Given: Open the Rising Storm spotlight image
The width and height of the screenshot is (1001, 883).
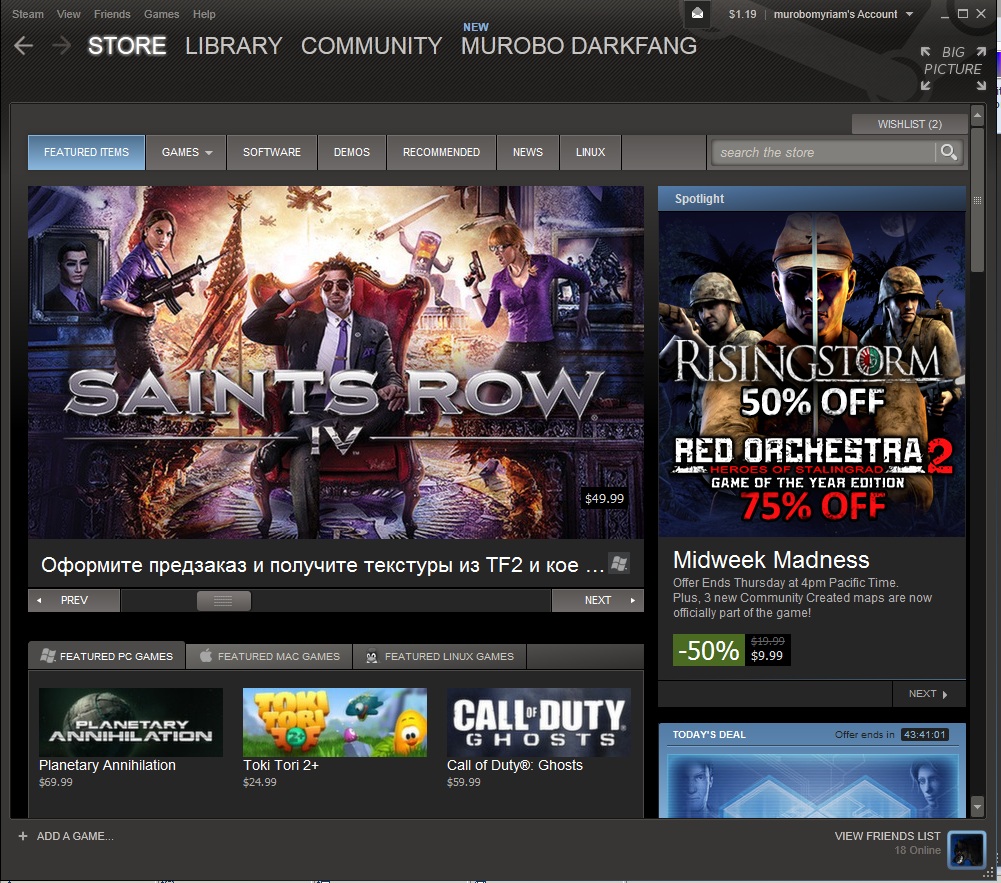Looking at the screenshot, I should [812, 374].
